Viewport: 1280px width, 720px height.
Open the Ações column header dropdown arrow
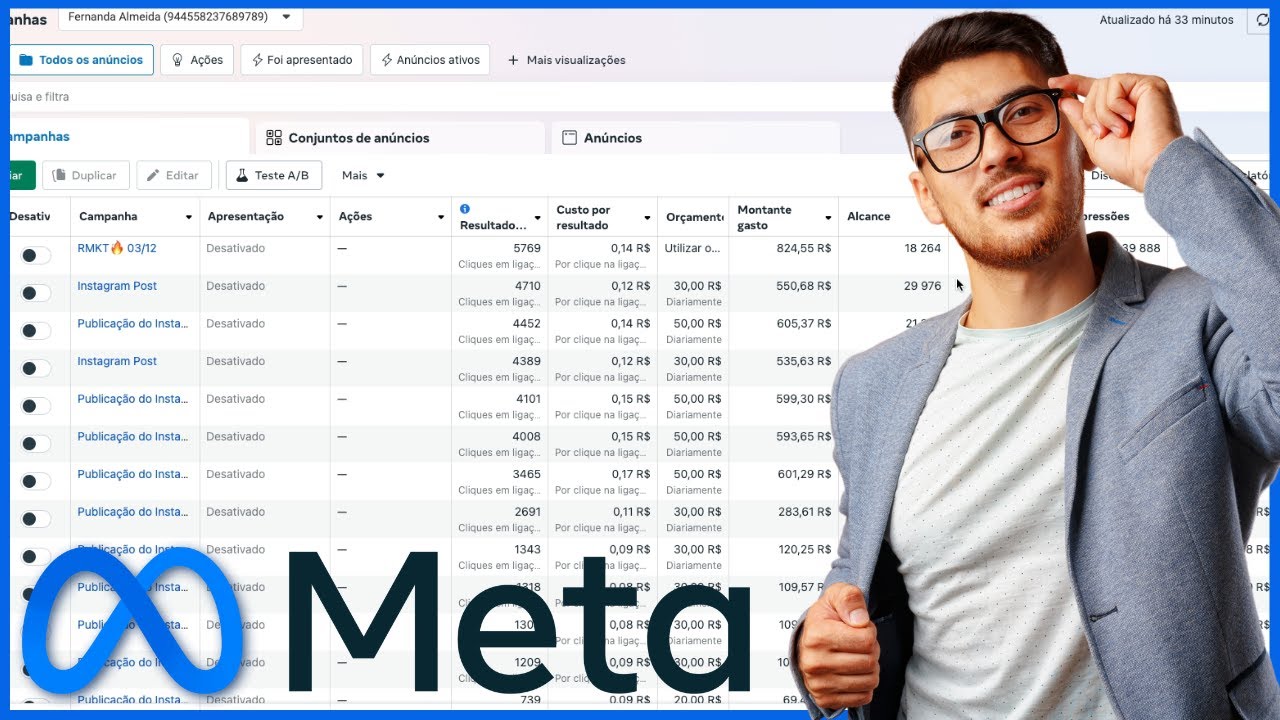click(441, 217)
